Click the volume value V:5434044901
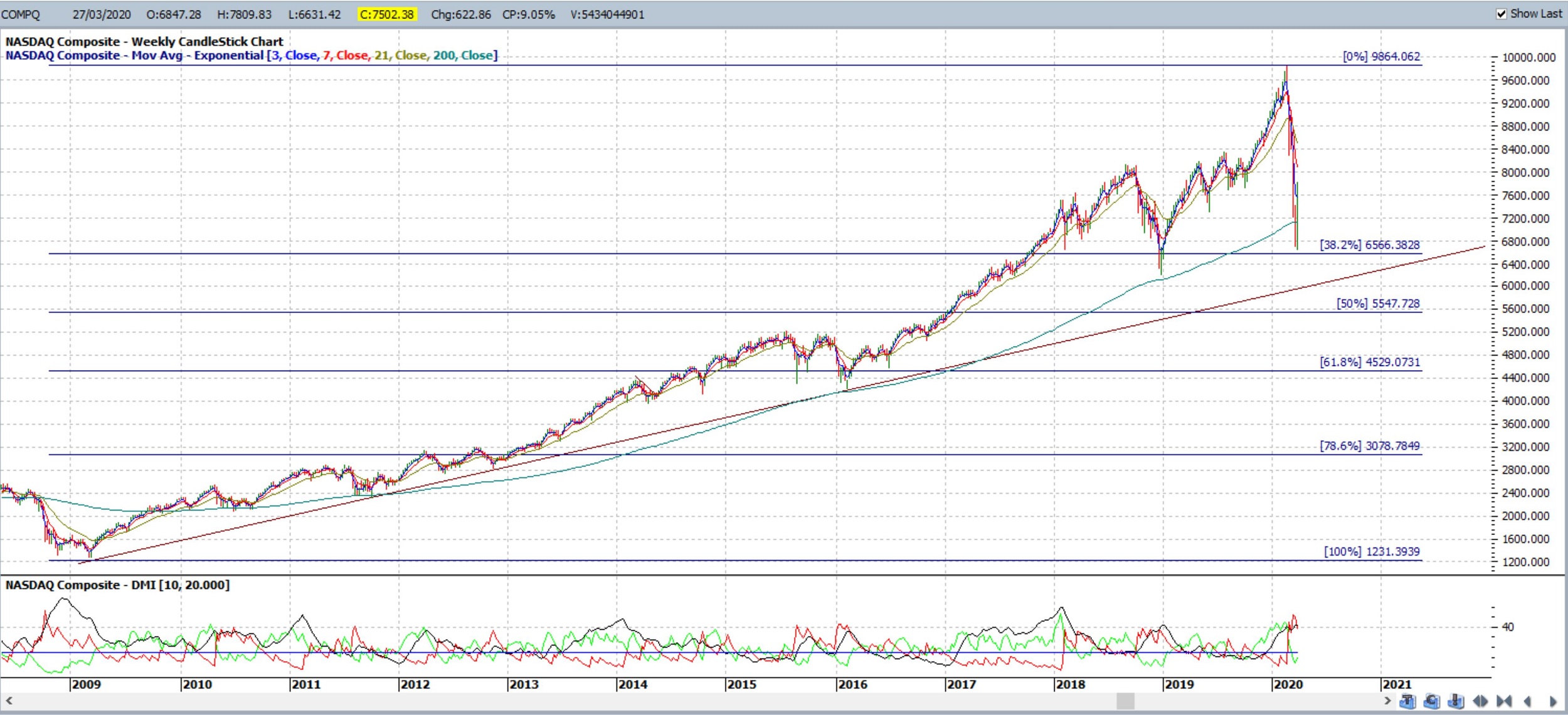Image resolution: width=1568 pixels, height=715 pixels. coord(607,14)
